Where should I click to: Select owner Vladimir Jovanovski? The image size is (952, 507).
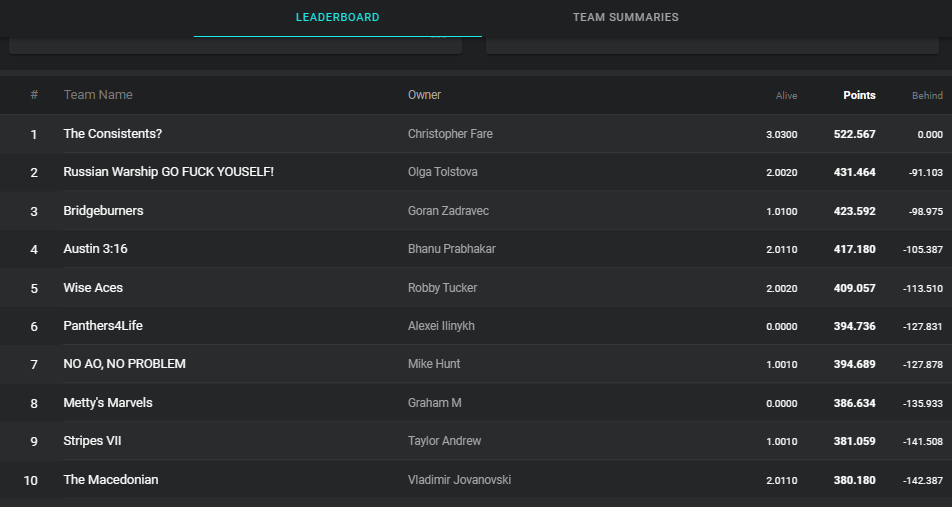click(x=459, y=480)
